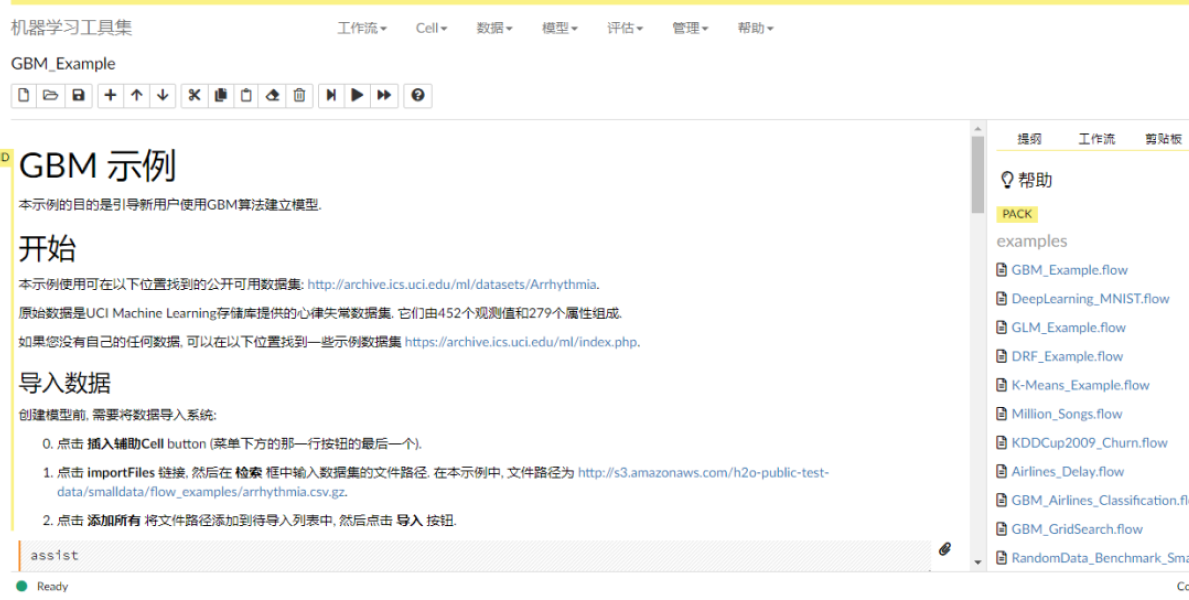Click the assist help question mark icon
Image resolution: width=1189 pixels, height=600 pixels.
tap(418, 96)
